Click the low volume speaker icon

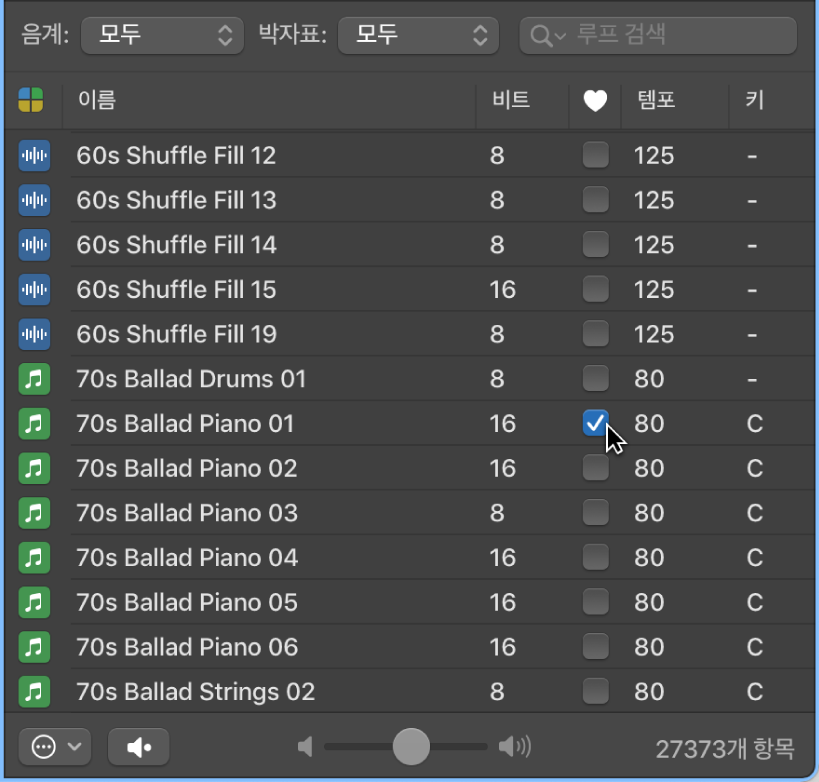click(x=306, y=746)
